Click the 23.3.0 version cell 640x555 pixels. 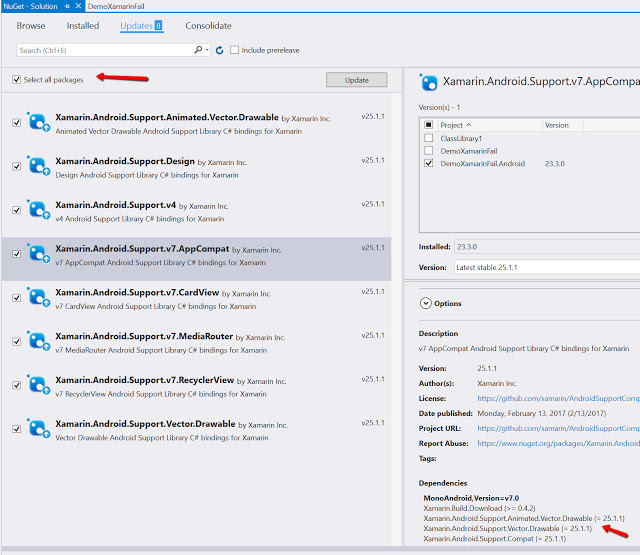click(x=555, y=163)
